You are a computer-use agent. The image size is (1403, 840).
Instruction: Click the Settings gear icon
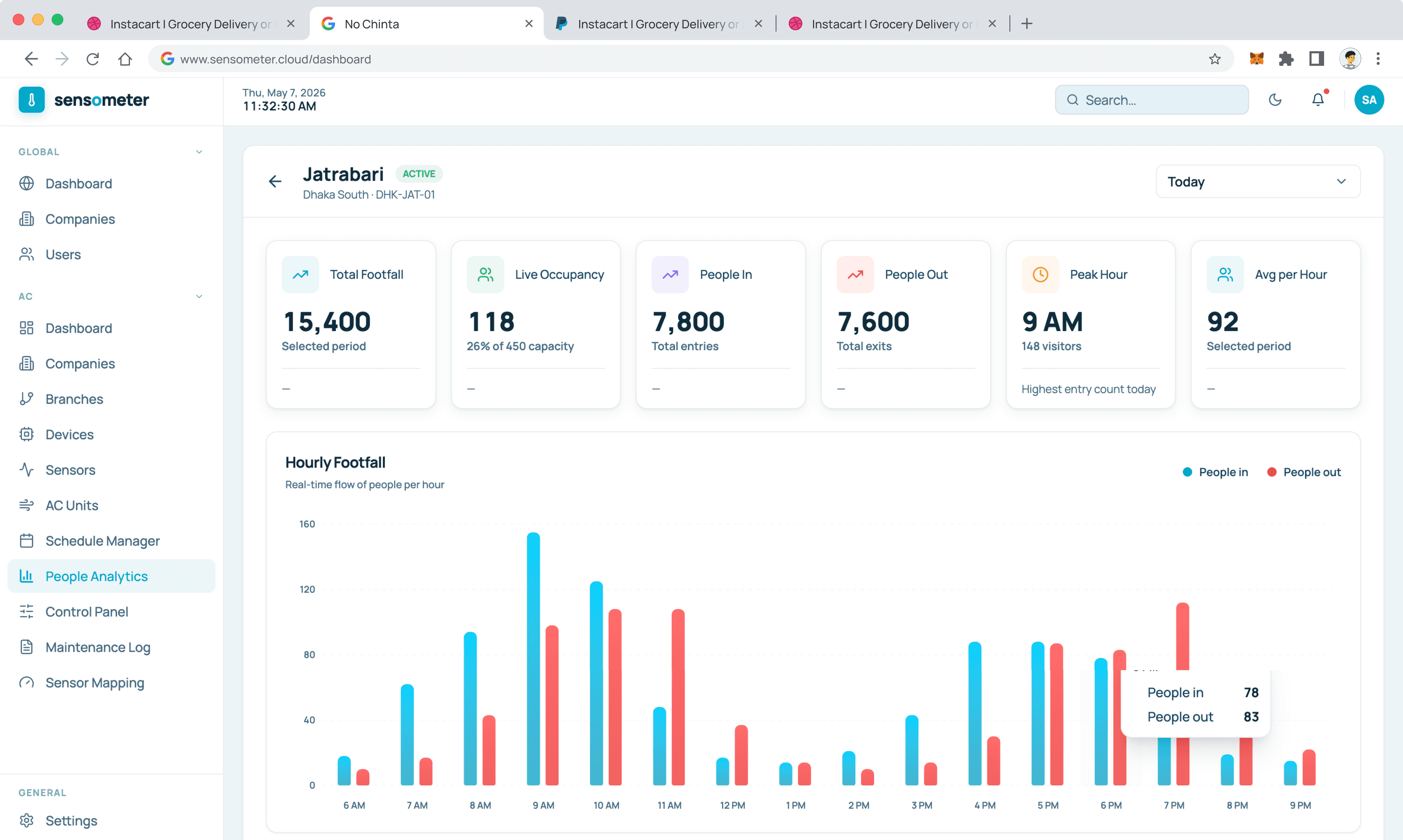coord(27,820)
